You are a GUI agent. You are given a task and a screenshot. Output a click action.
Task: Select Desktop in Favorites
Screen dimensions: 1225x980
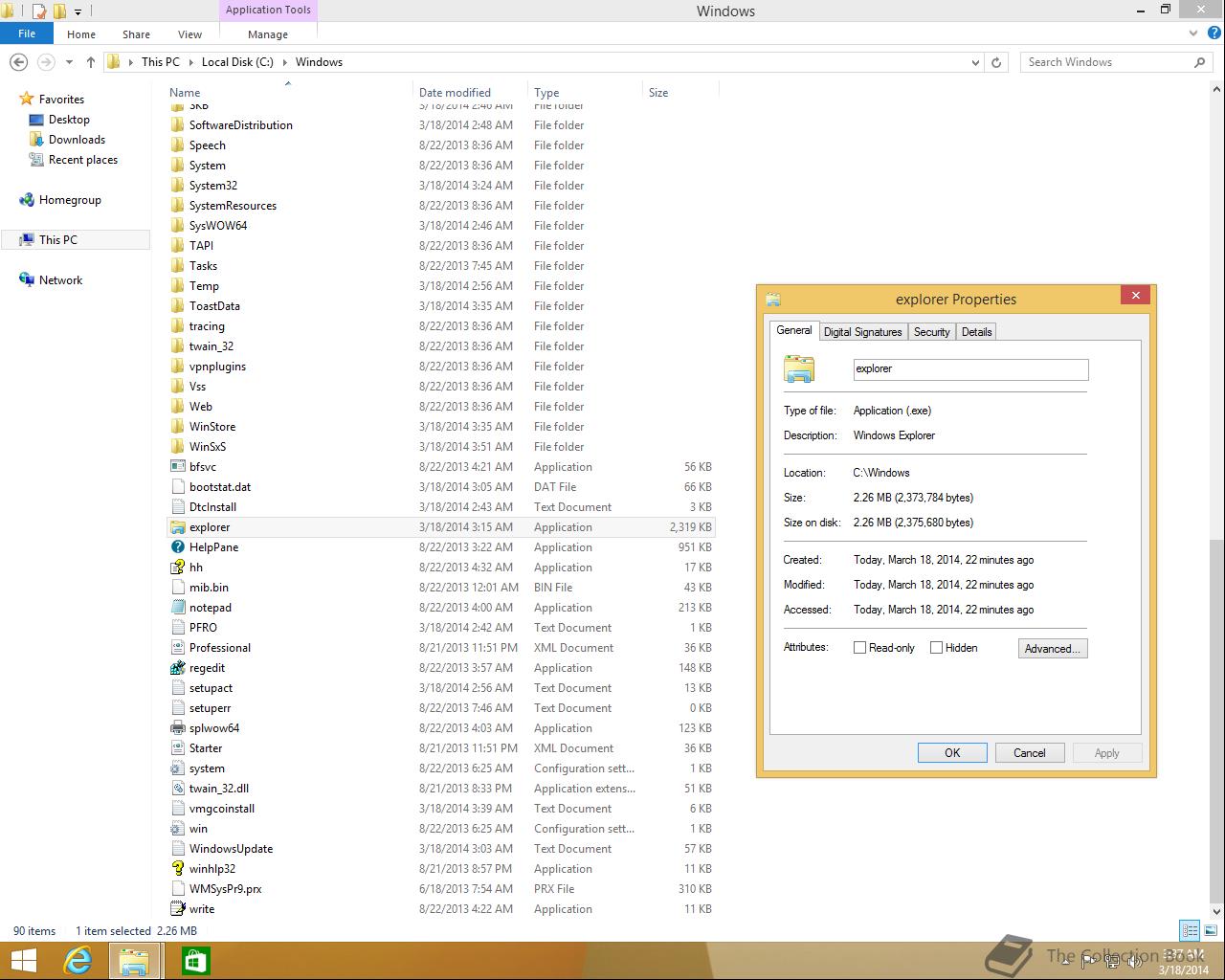[69, 120]
